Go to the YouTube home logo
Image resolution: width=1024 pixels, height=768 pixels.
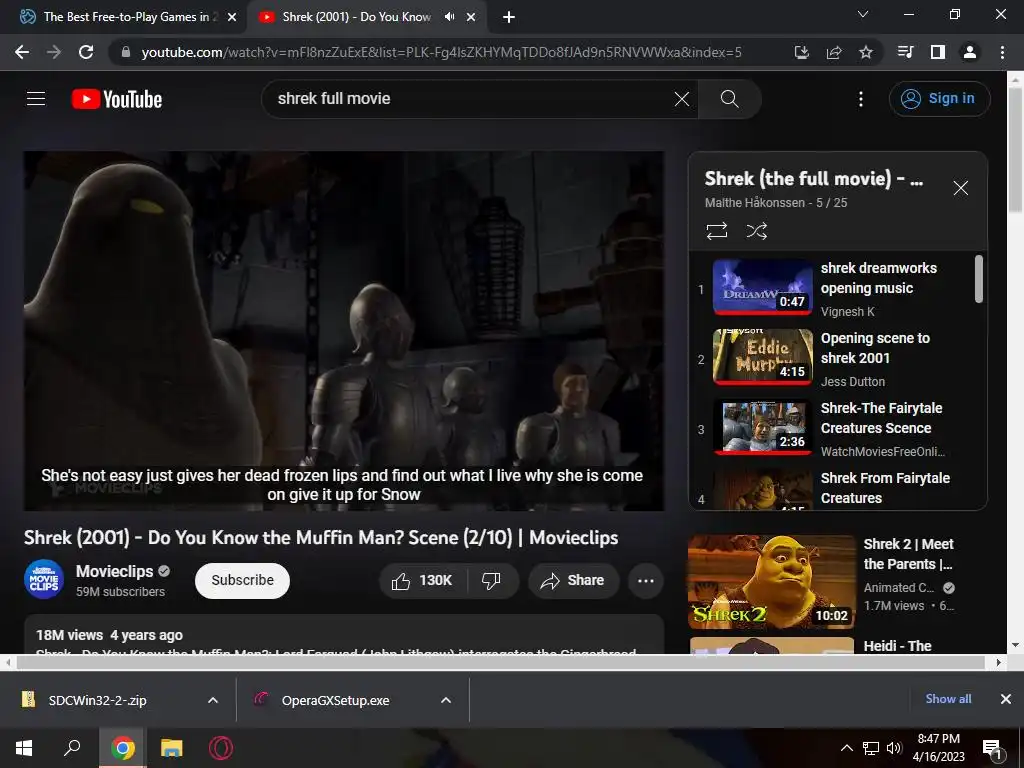coord(117,99)
